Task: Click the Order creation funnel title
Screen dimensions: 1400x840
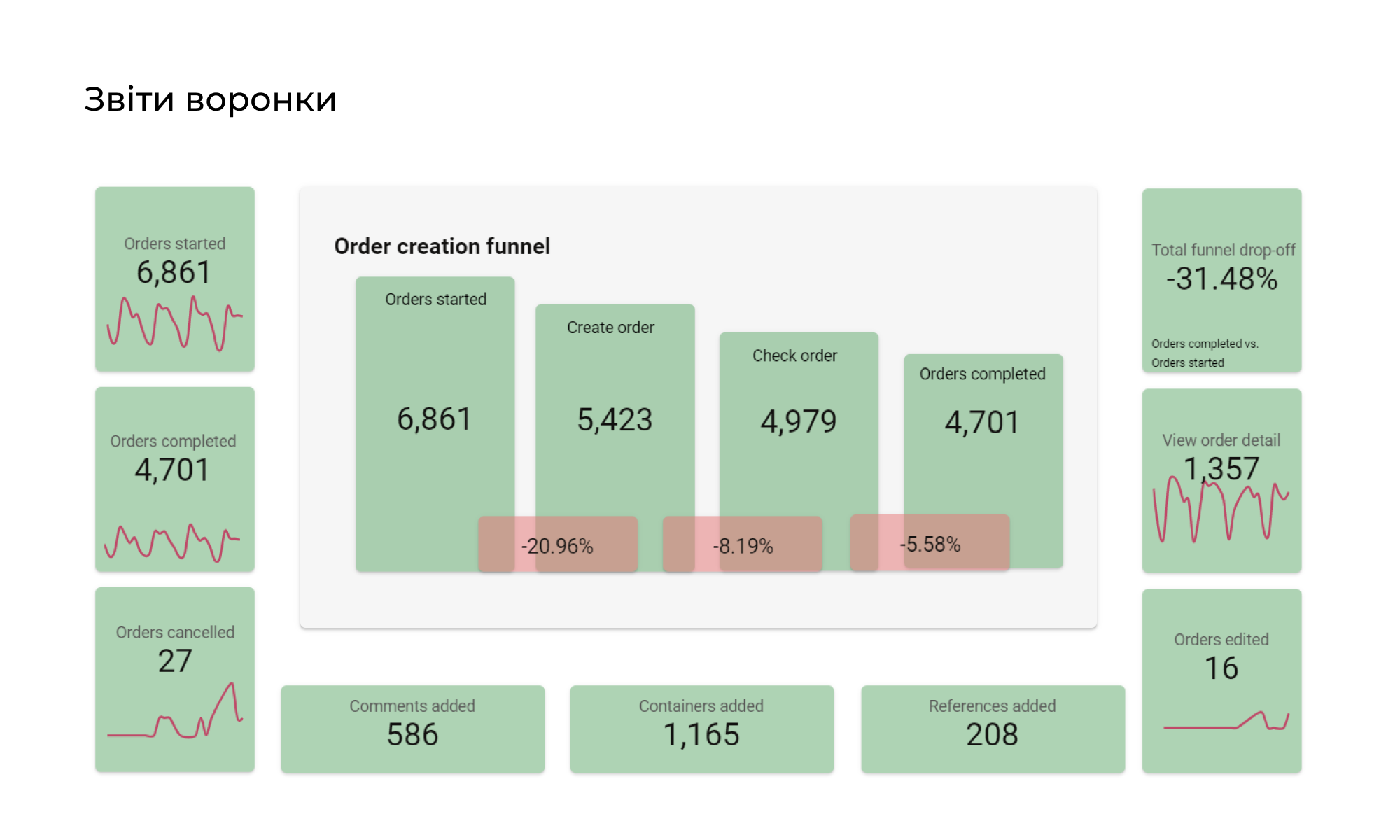Action: point(442,246)
